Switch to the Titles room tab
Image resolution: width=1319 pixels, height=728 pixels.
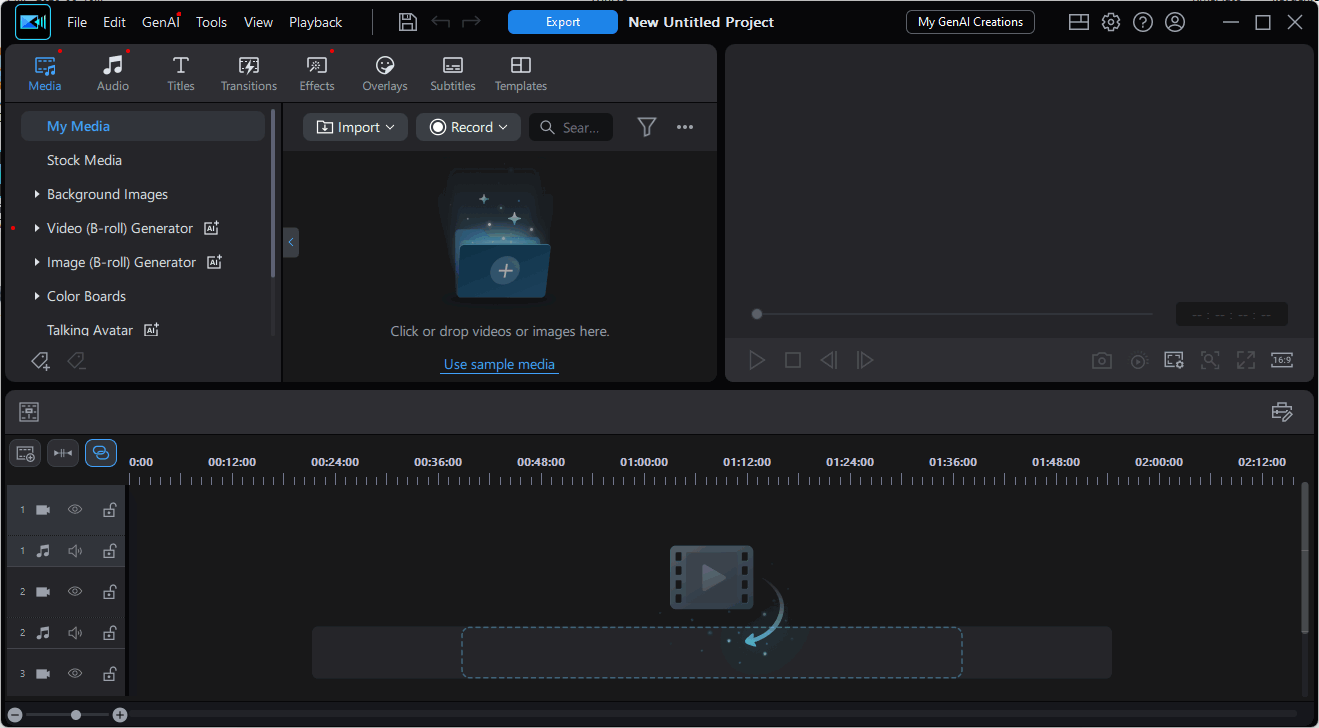point(181,73)
